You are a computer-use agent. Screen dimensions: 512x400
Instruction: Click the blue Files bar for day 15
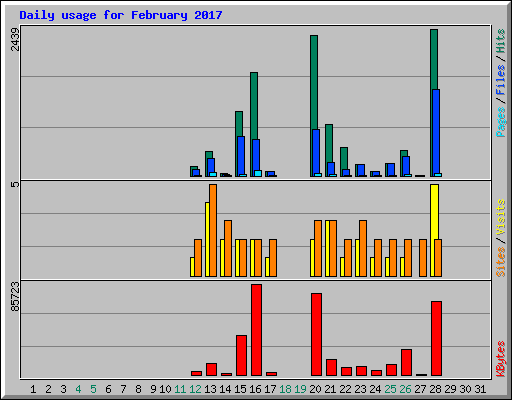241,156
